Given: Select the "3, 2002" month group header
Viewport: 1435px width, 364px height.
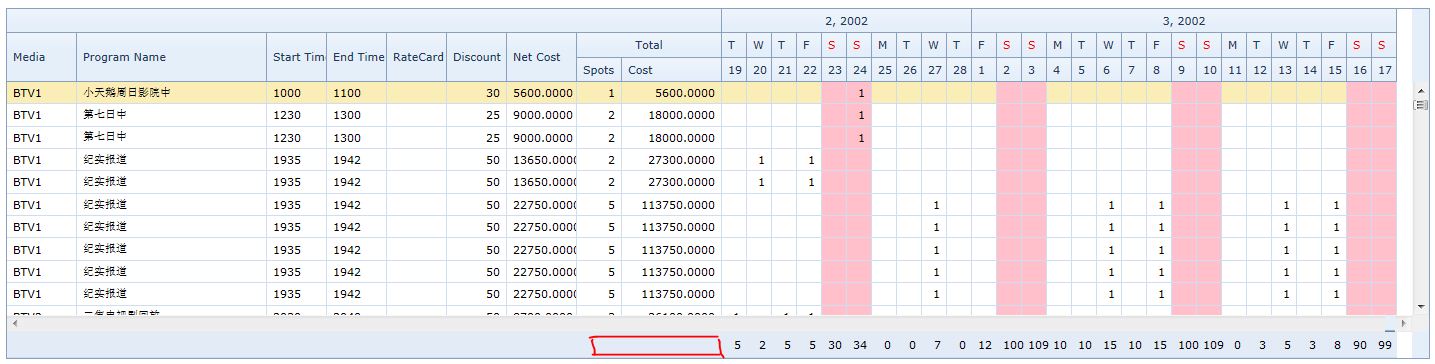Looking at the screenshot, I should point(1184,21).
